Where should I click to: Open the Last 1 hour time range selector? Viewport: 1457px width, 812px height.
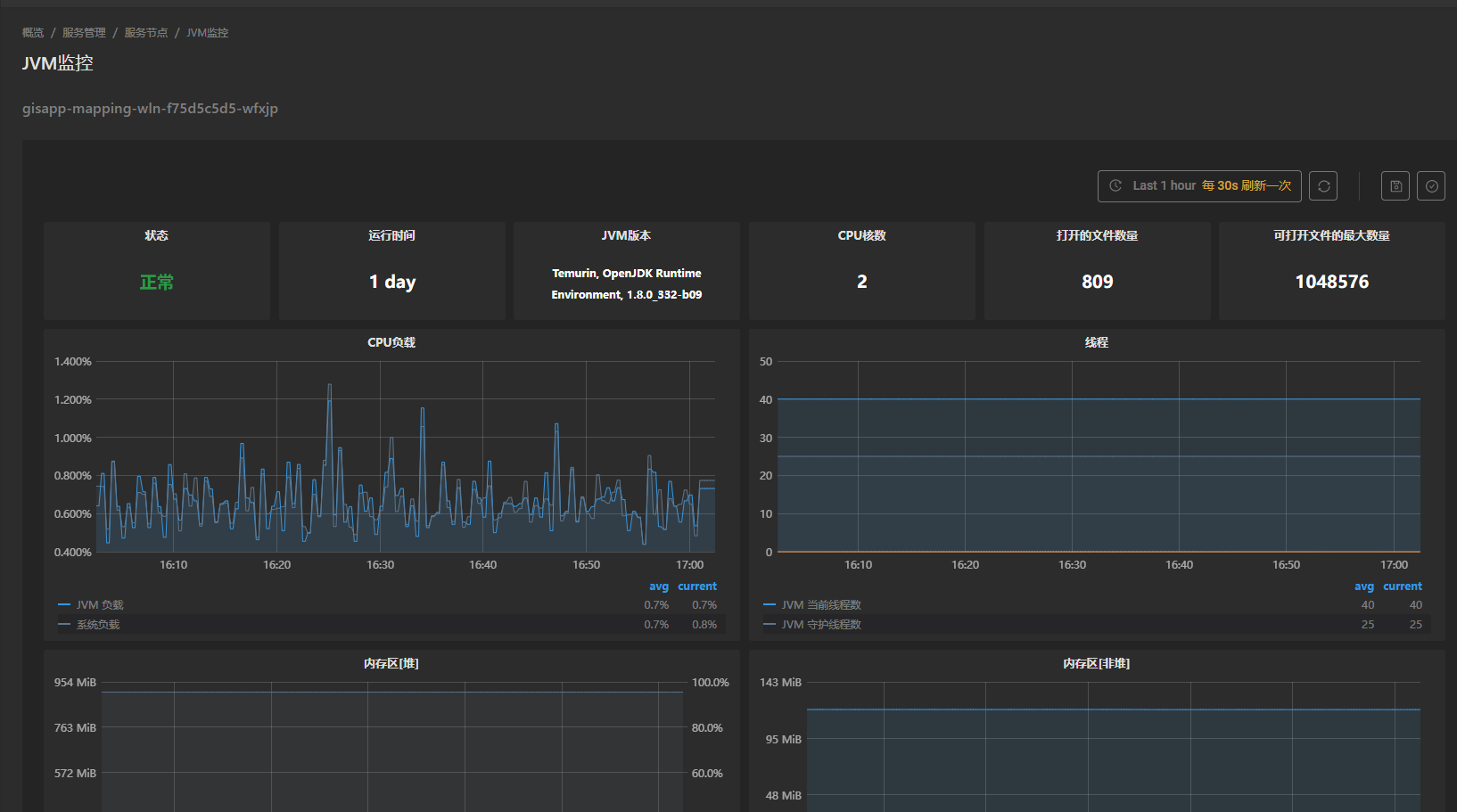pos(1164,185)
